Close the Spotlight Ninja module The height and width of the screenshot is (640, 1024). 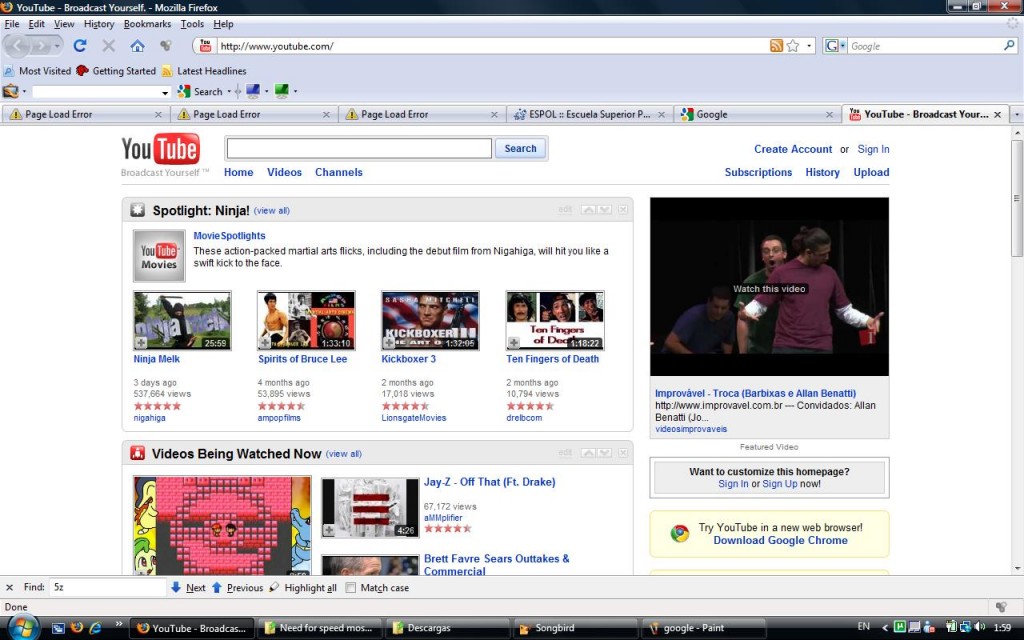623,210
